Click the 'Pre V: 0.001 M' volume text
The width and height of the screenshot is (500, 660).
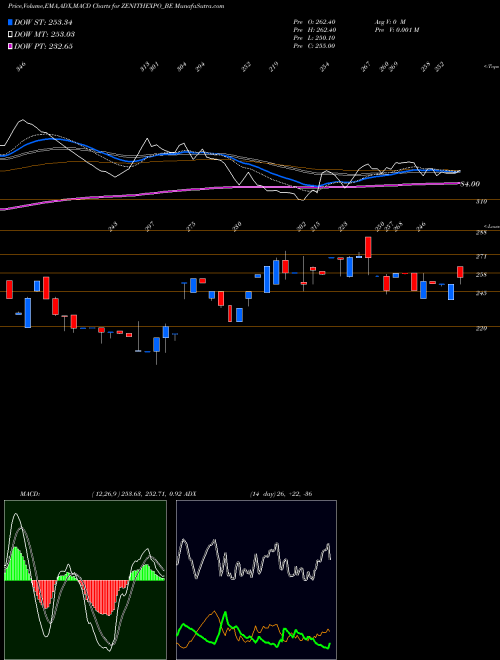(396, 29)
